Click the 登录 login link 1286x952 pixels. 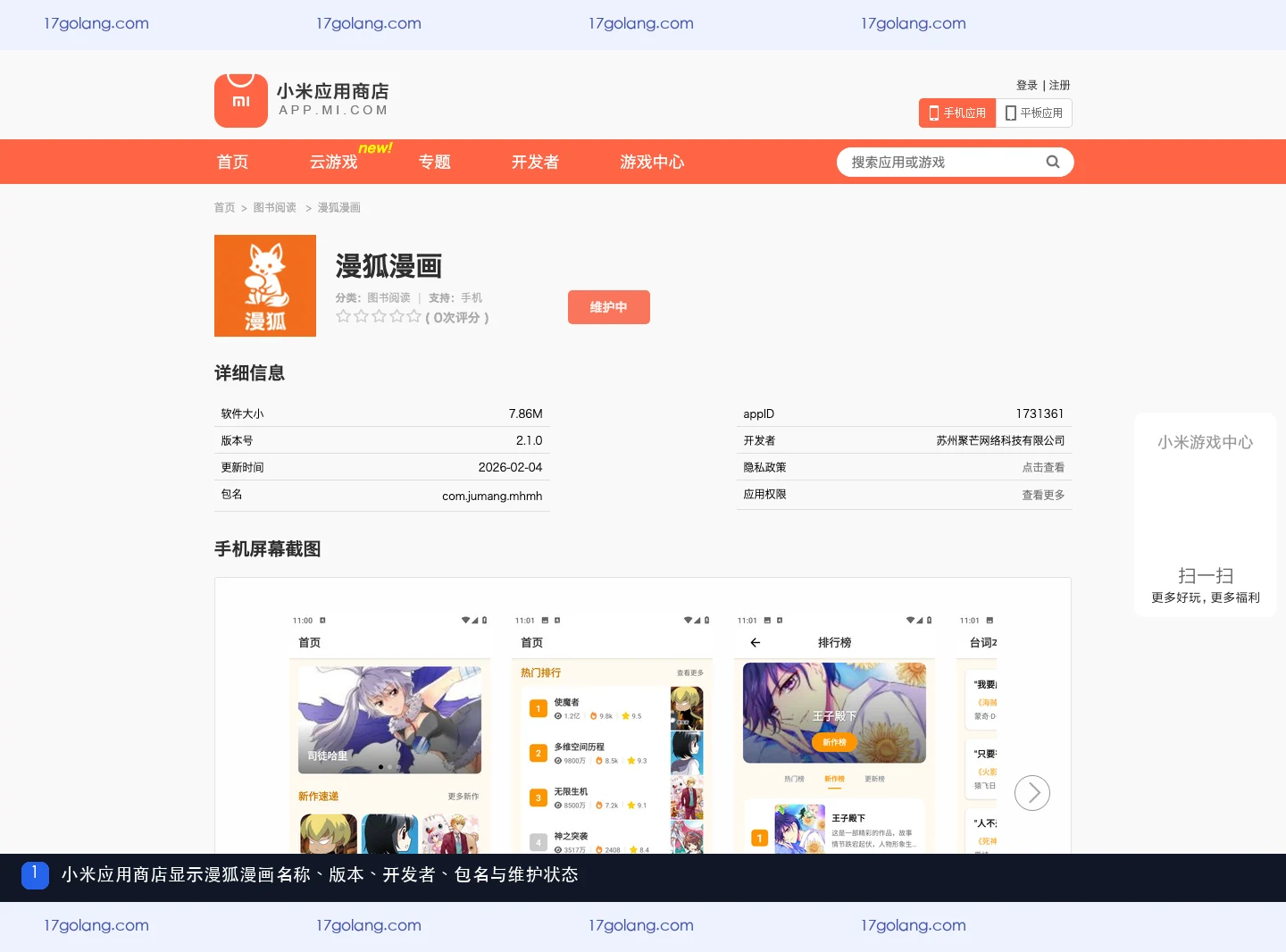(1027, 85)
